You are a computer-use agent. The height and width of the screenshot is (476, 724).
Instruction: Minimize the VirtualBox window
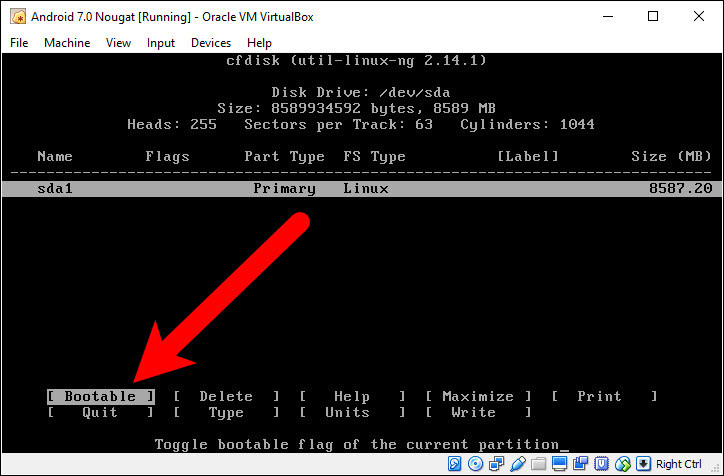[608, 17]
